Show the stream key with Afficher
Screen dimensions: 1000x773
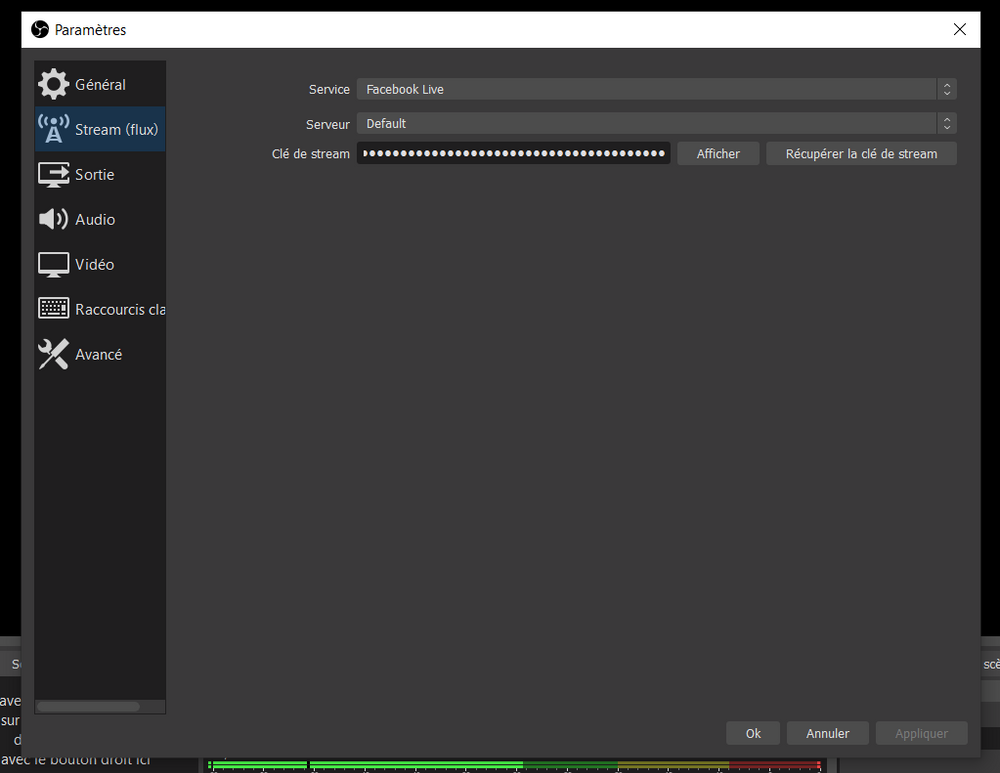coord(718,154)
